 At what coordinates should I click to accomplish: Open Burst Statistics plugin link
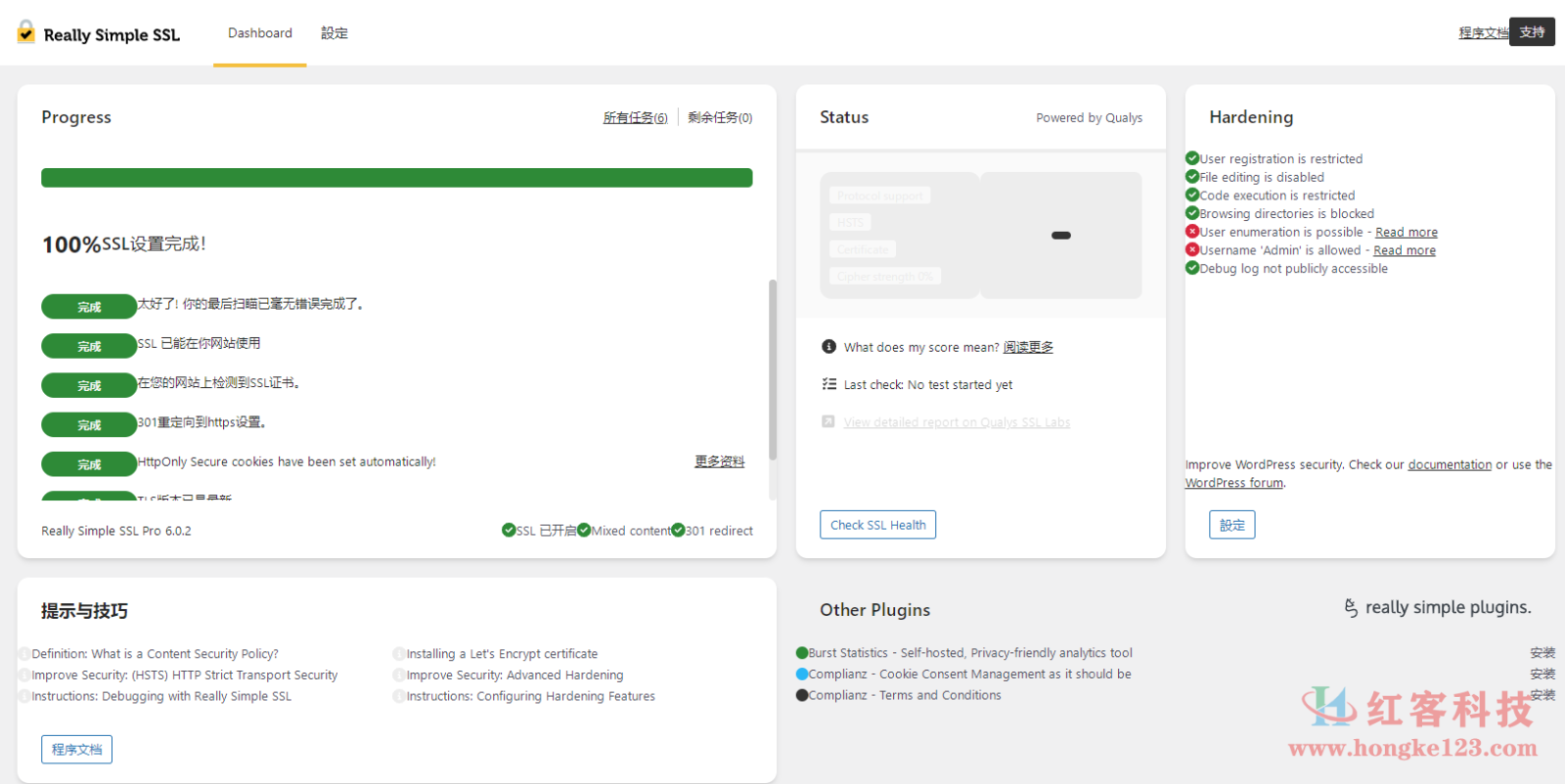point(970,653)
